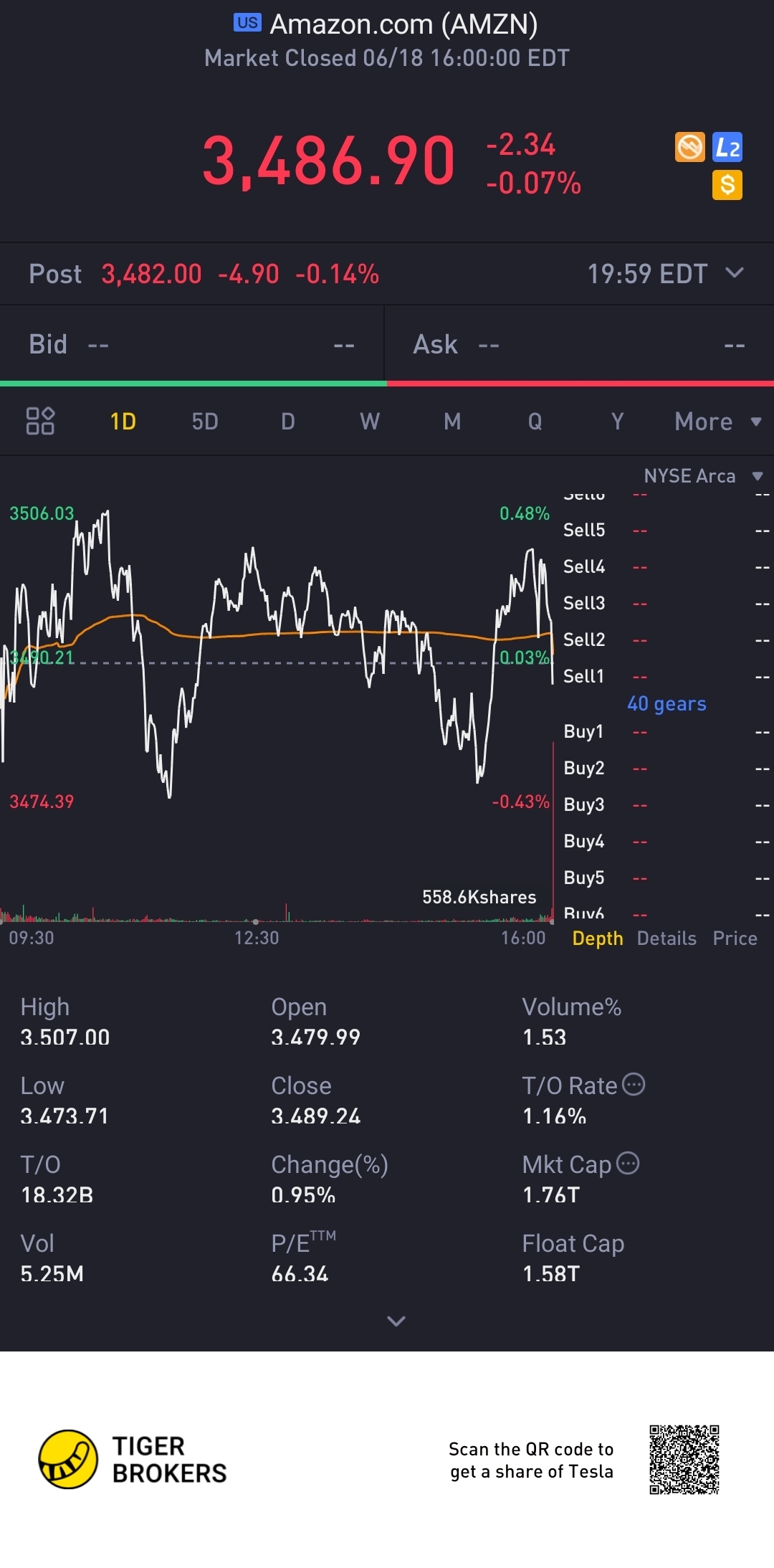Tap the Market Closed 06/18 status line
Image resolution: width=774 pixels, height=1568 pixels.
click(387, 58)
